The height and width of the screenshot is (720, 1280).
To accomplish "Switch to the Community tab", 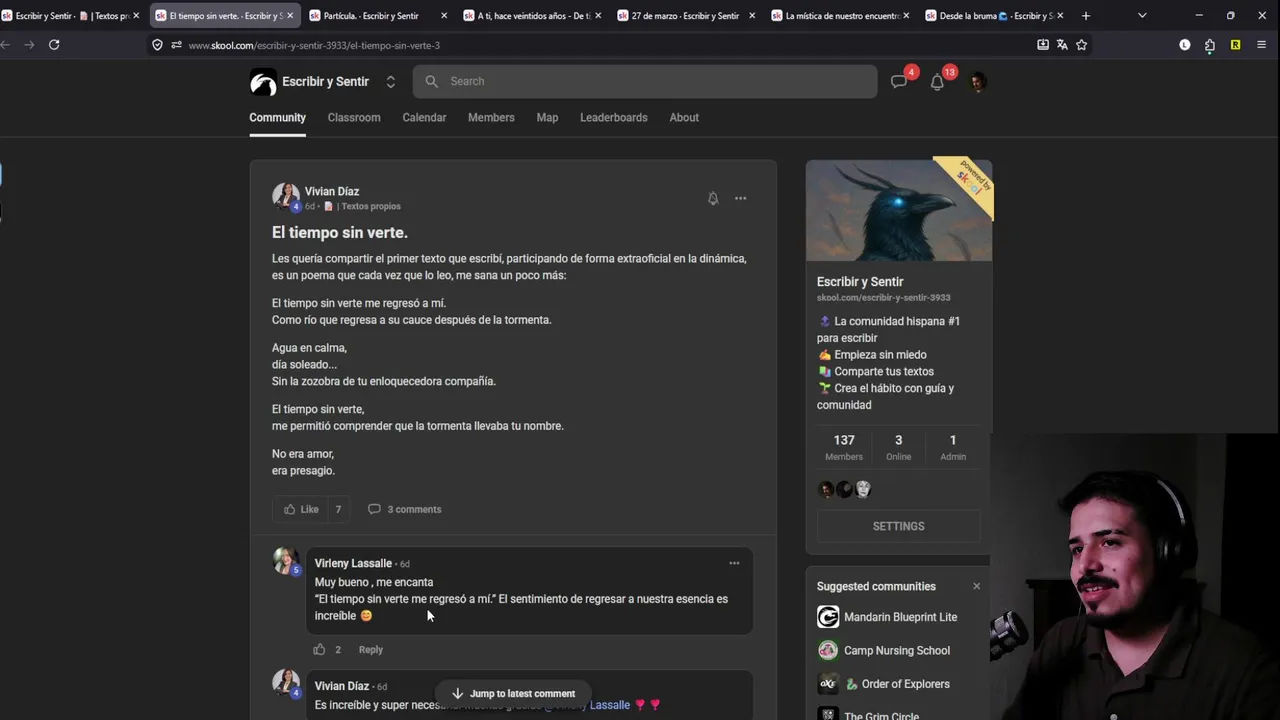I will tap(277, 117).
